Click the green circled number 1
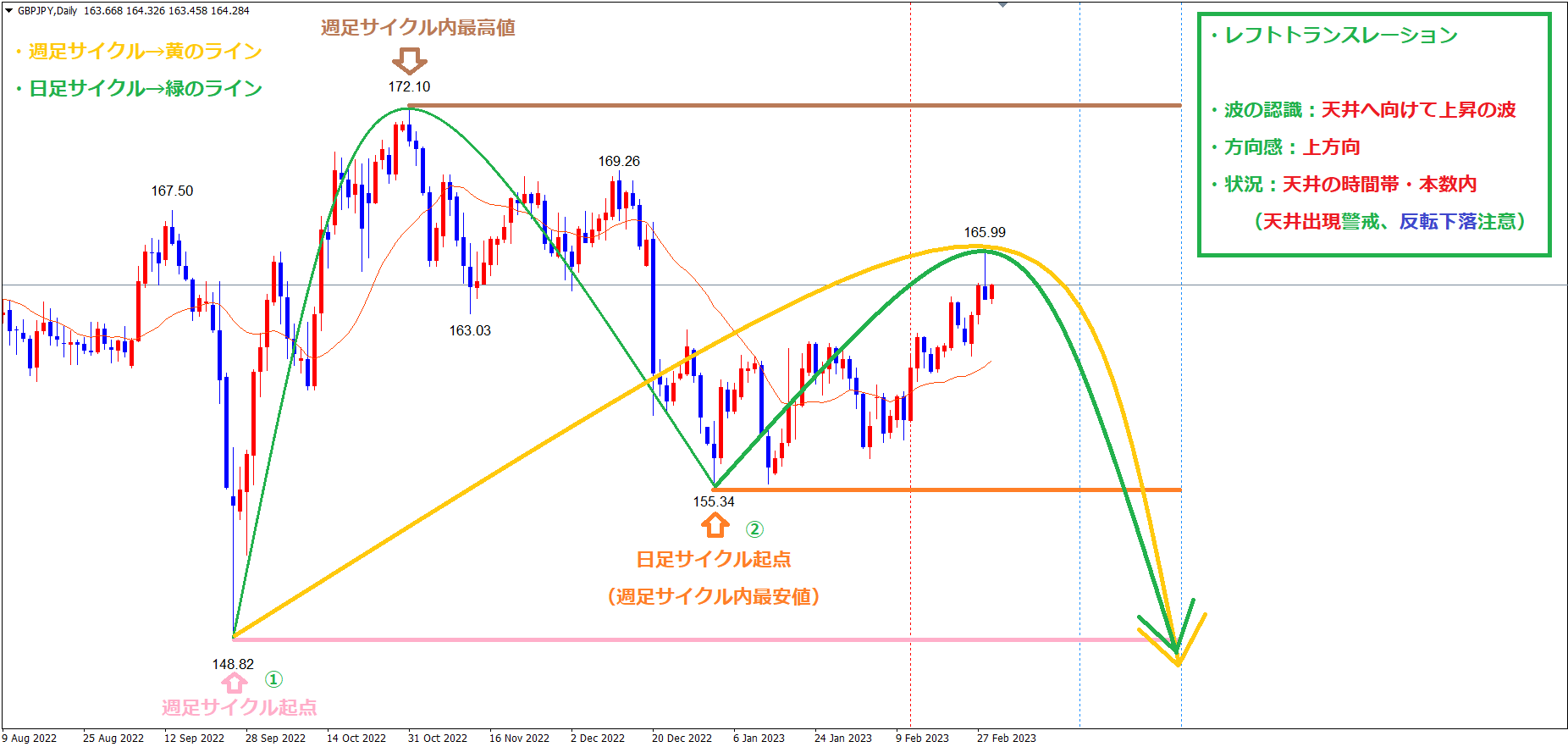This screenshot has width=1568, height=747. click(273, 679)
